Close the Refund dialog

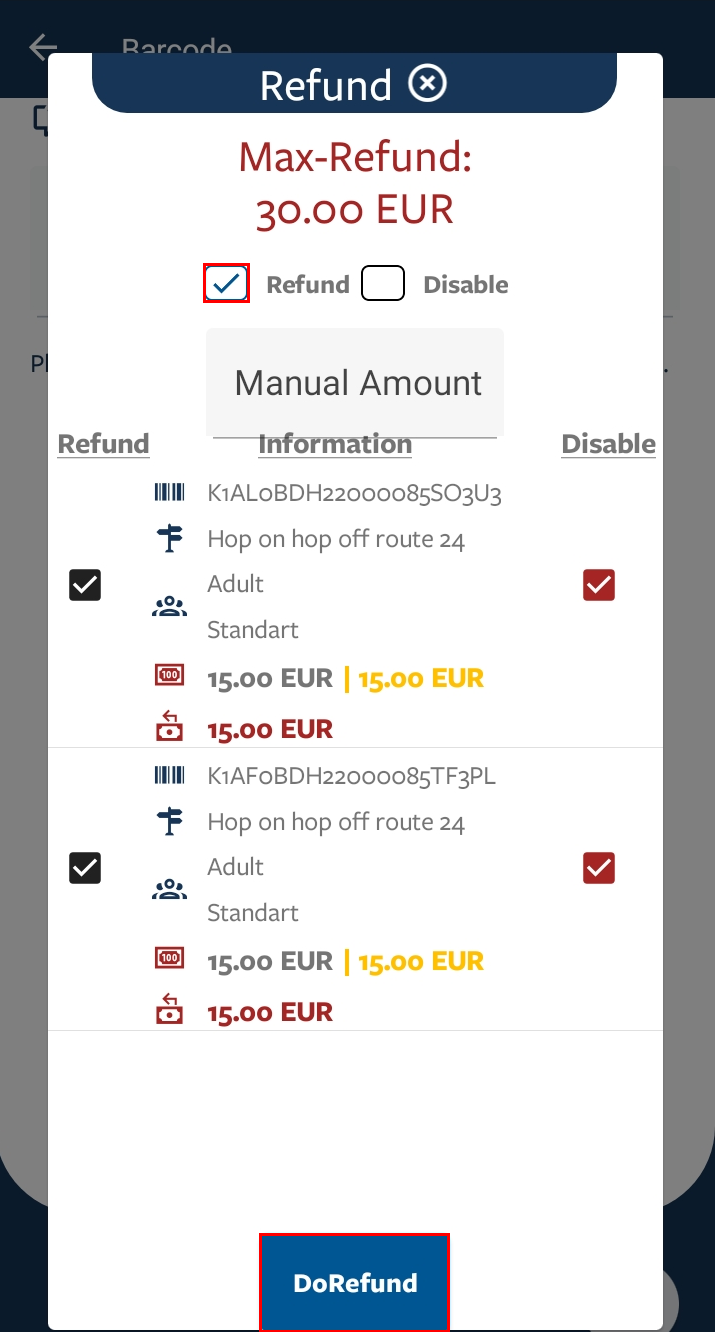[x=427, y=83]
